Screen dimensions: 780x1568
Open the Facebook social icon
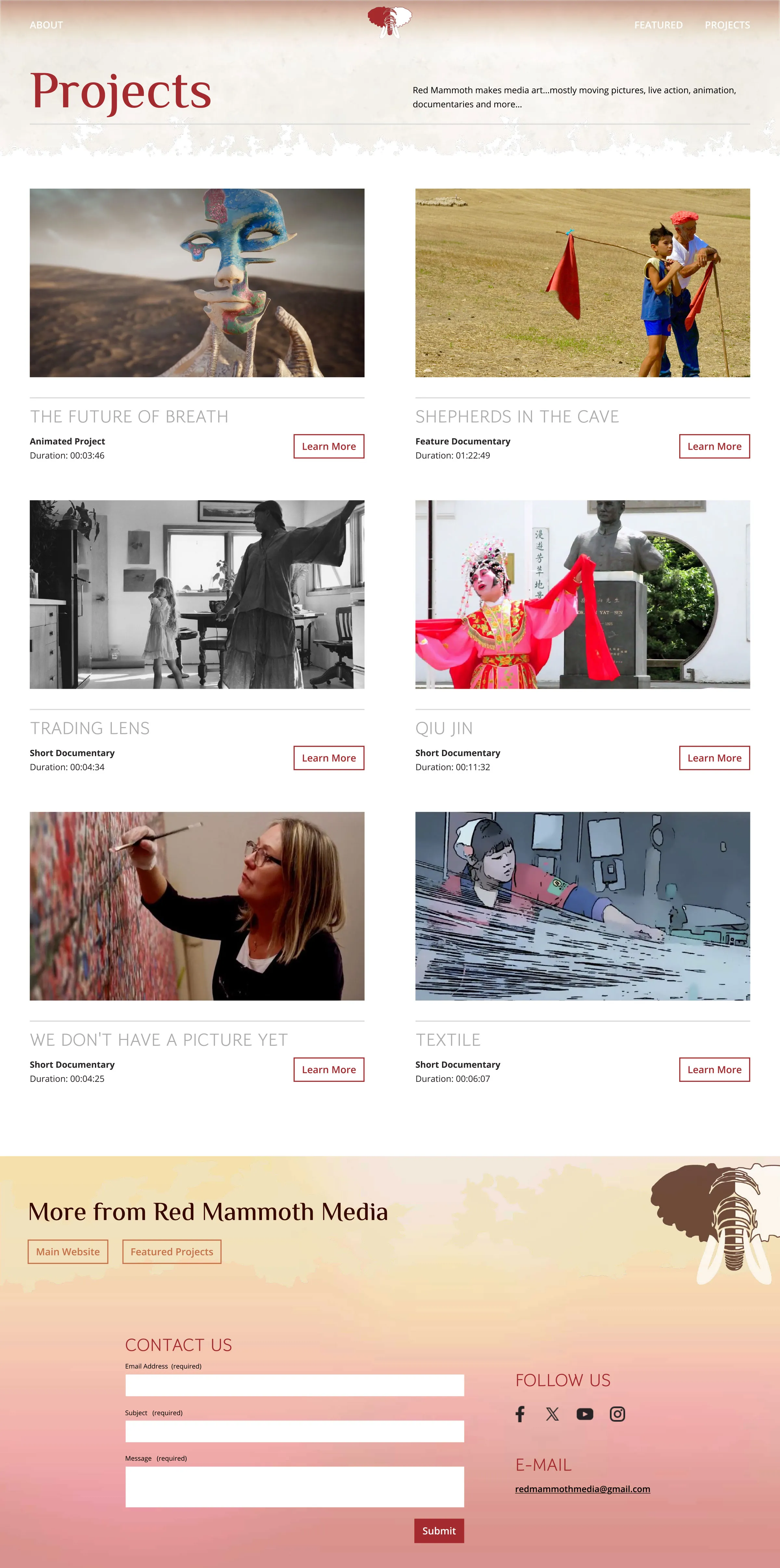pos(520,1414)
